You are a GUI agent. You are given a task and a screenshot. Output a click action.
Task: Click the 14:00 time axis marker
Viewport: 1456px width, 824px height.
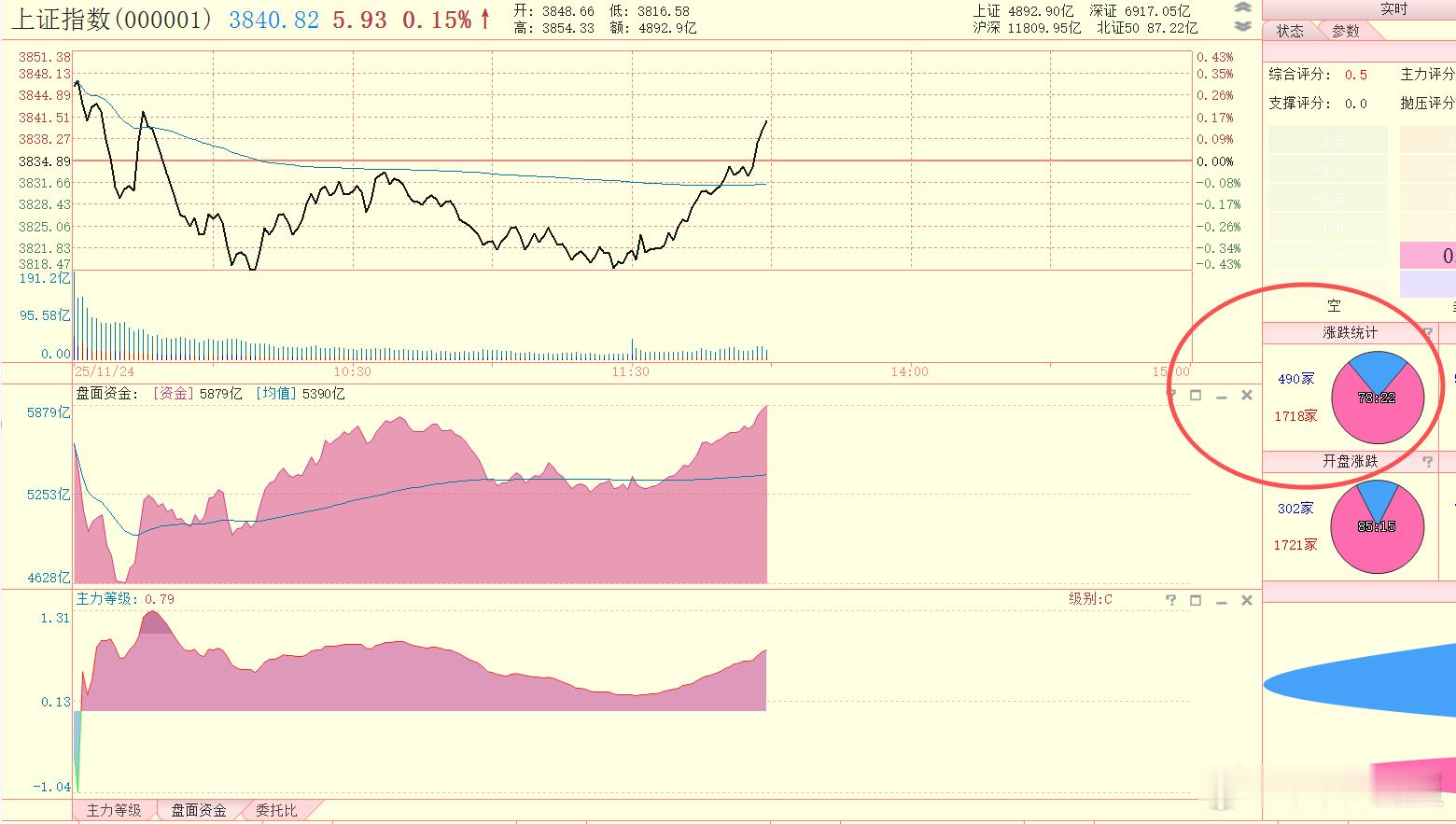909,371
